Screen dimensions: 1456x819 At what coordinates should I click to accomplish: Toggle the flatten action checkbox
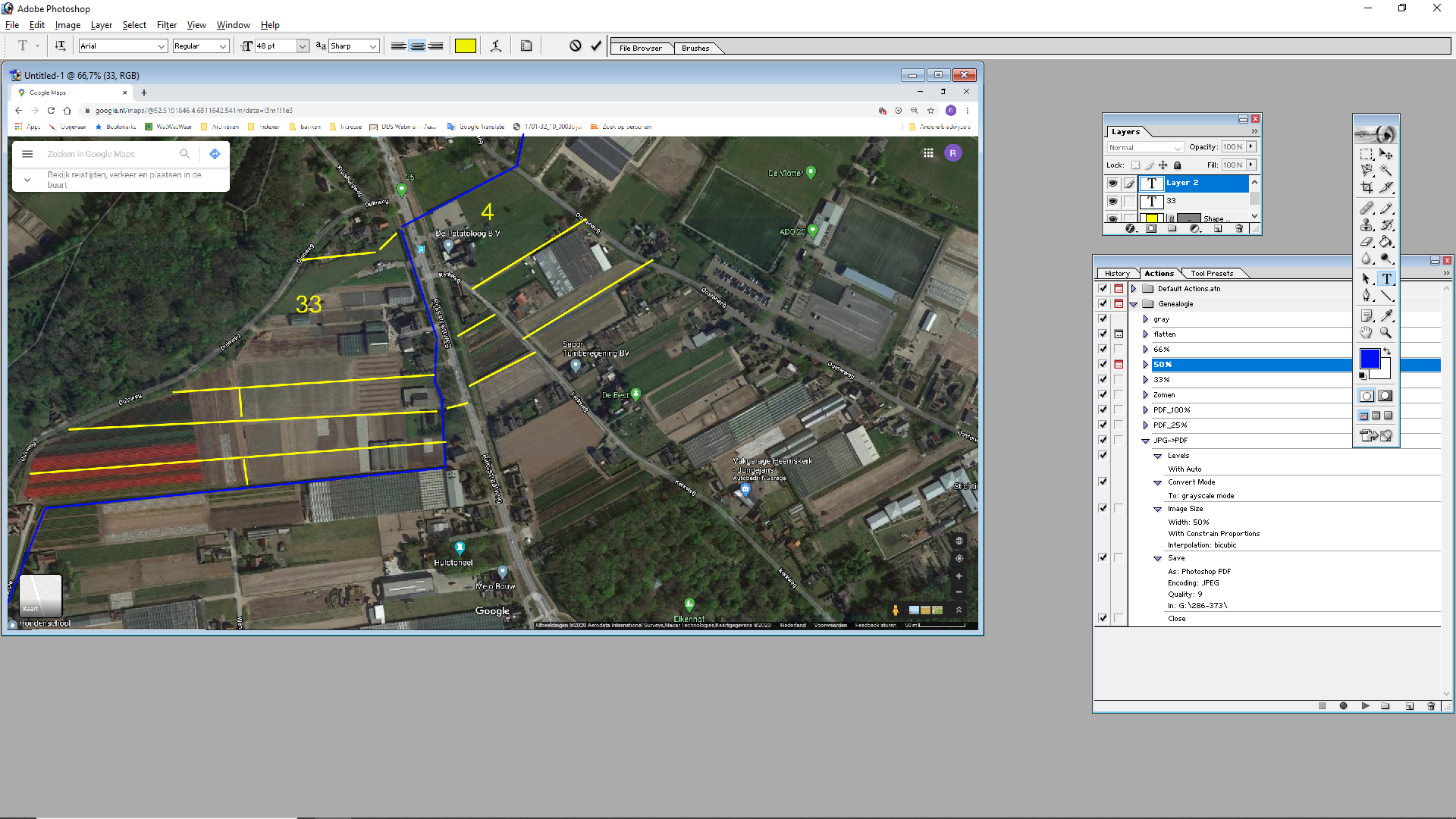click(x=1103, y=334)
